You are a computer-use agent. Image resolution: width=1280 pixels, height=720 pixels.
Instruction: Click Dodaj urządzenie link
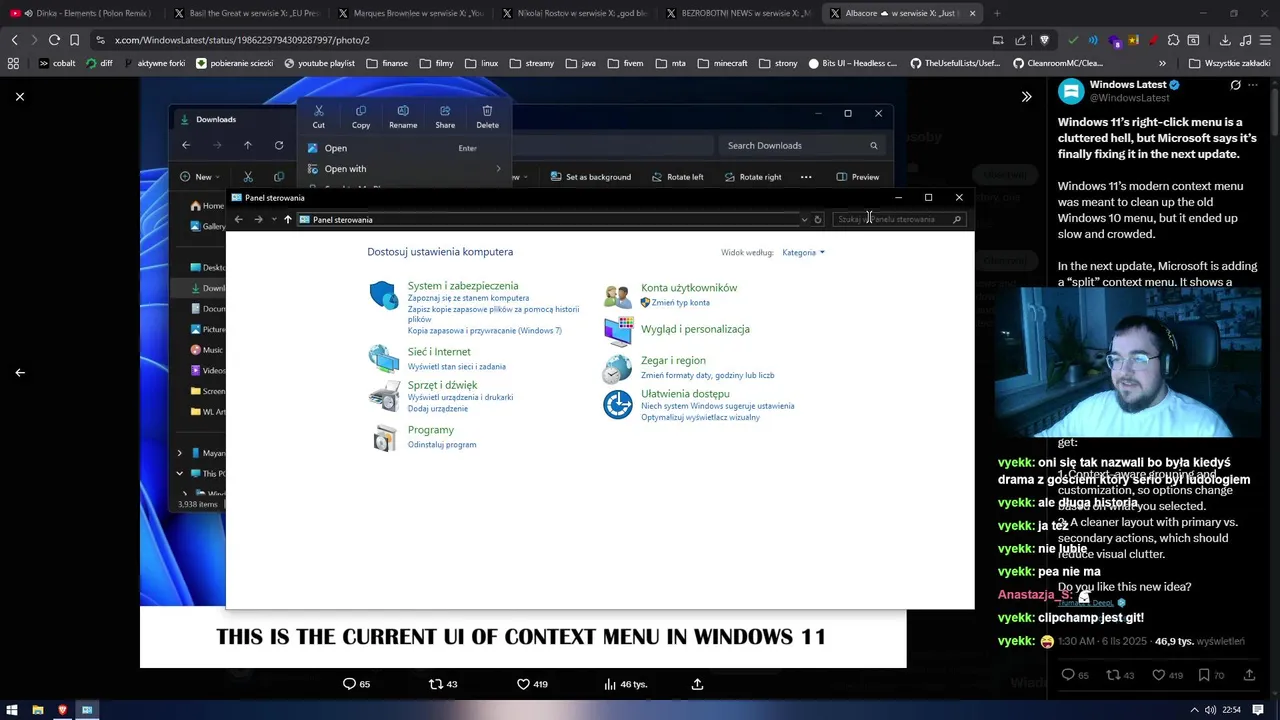tap(437, 409)
